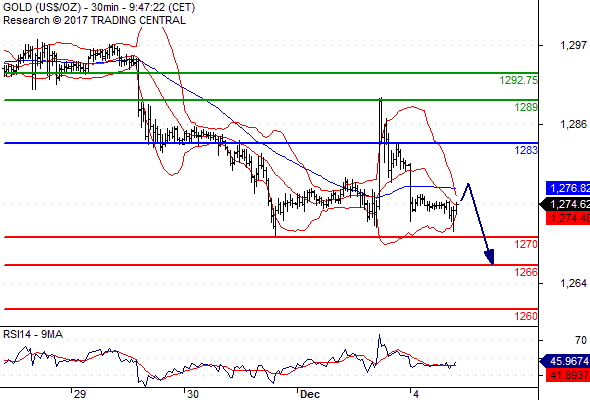Click the blue 1283 pivot level label
Viewport: 590px width, 400px height.
coord(526,150)
